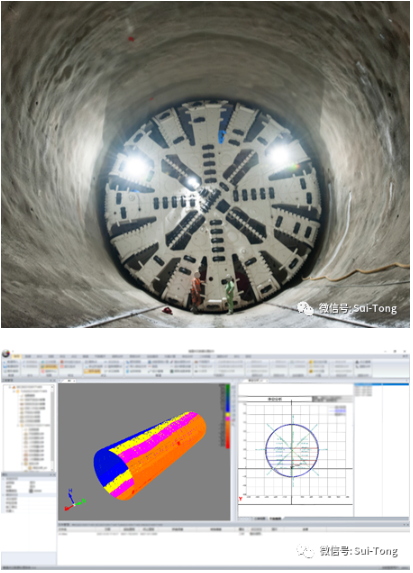Click the red icon in ribbon's fourth group
The image size is (413, 573).
pos(62,362)
